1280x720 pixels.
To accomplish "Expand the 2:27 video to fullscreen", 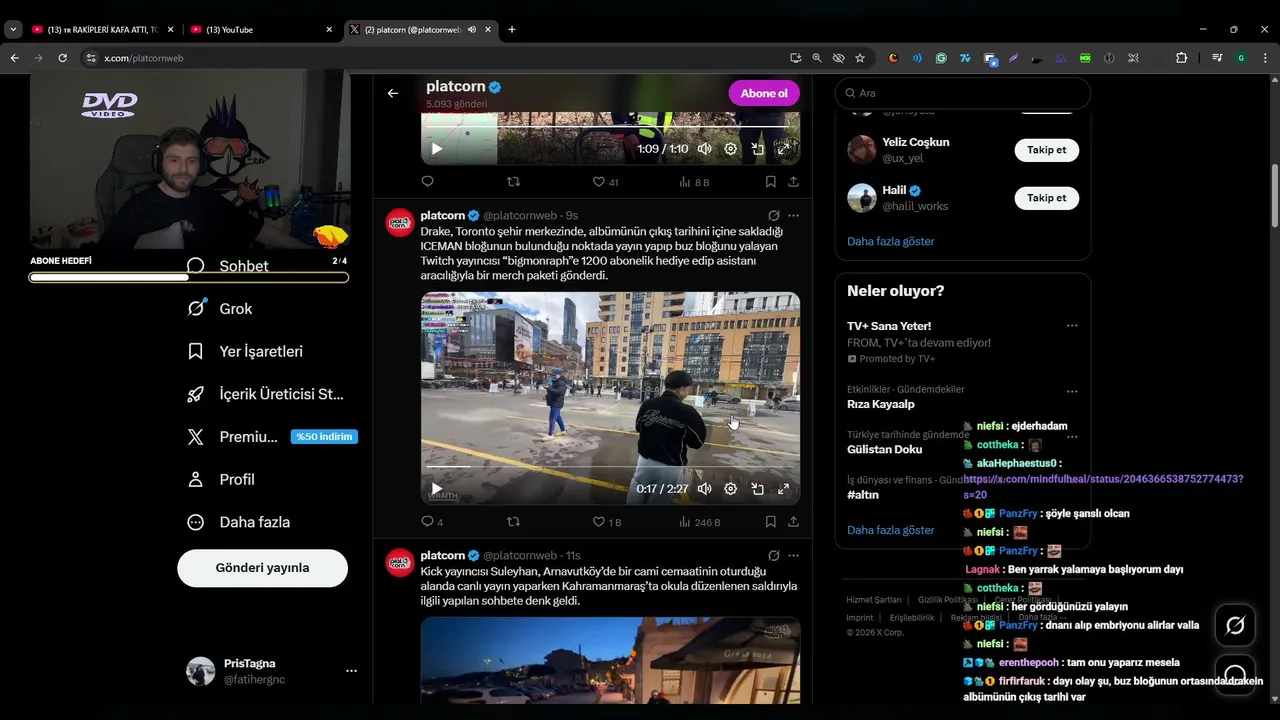I will click(x=783, y=489).
